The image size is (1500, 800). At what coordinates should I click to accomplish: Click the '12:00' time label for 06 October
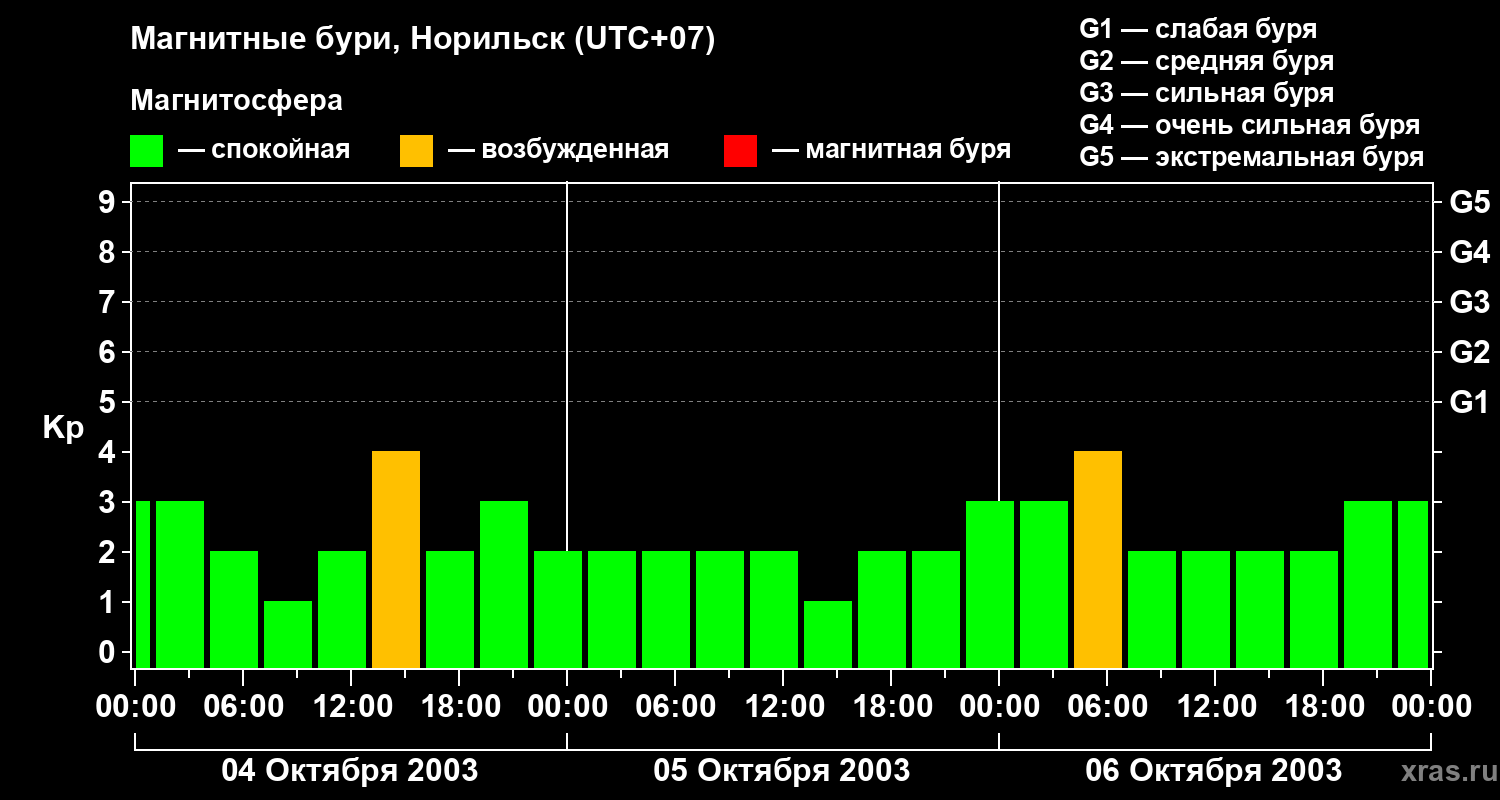coord(1215,707)
